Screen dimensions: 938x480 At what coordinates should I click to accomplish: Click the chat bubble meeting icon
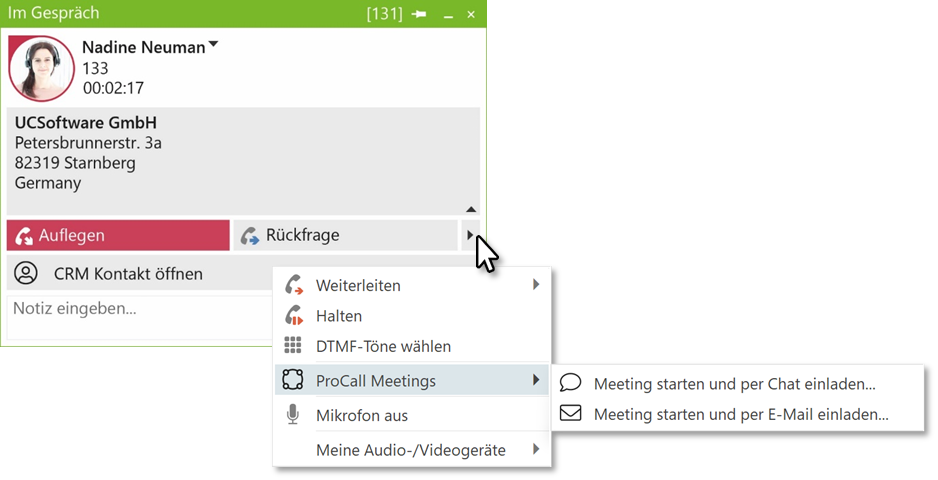(x=570, y=383)
